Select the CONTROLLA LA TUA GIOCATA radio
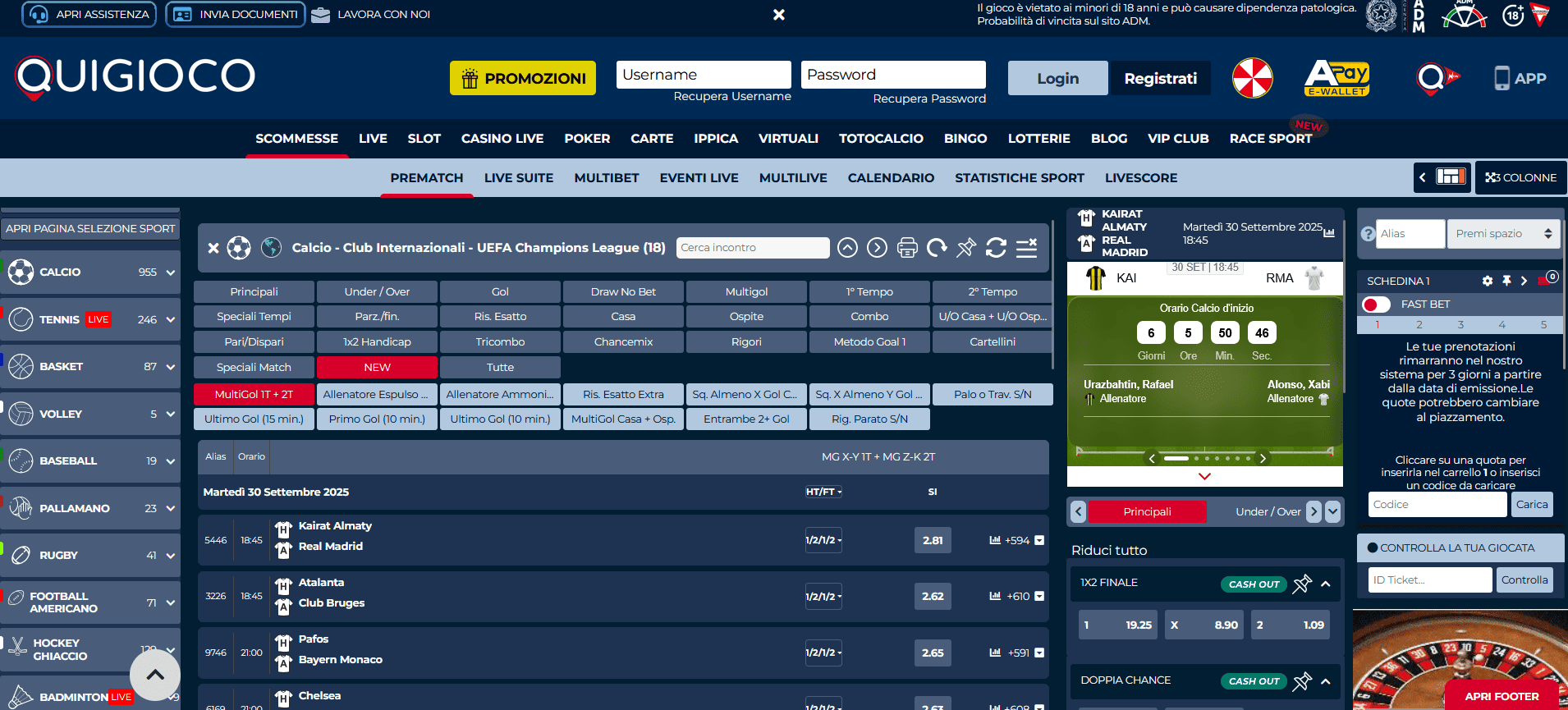 (1372, 547)
